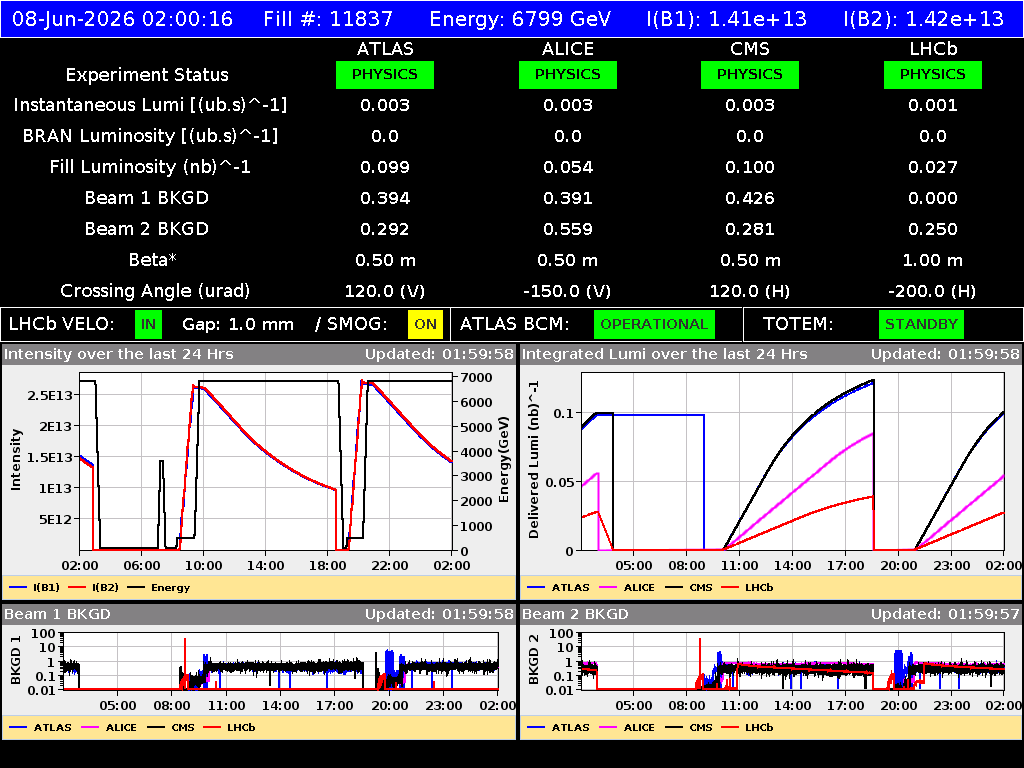Click the ATLAS PHYSICS status badge

point(385,74)
